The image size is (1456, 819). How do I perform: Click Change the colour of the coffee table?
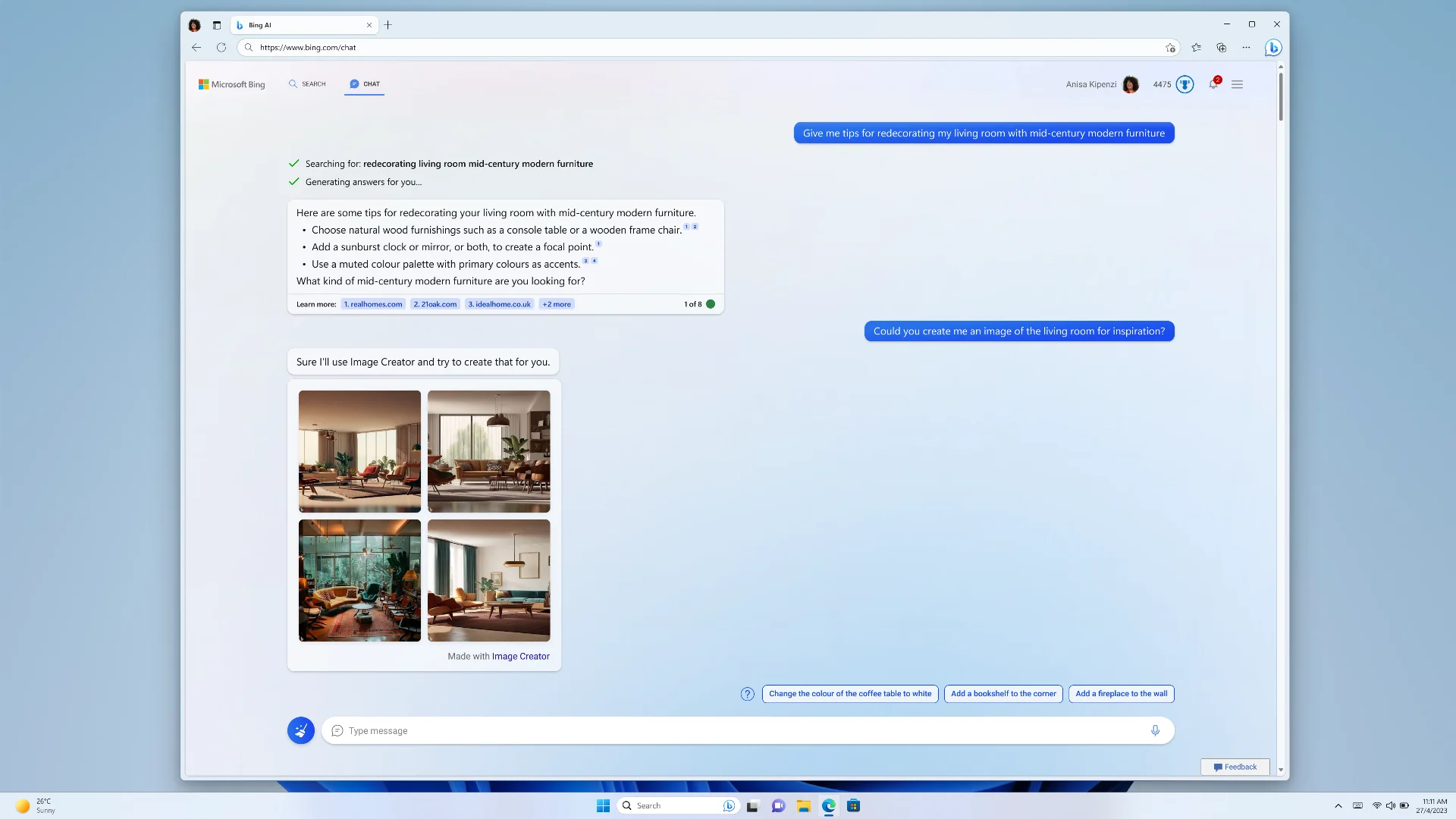[850, 693]
